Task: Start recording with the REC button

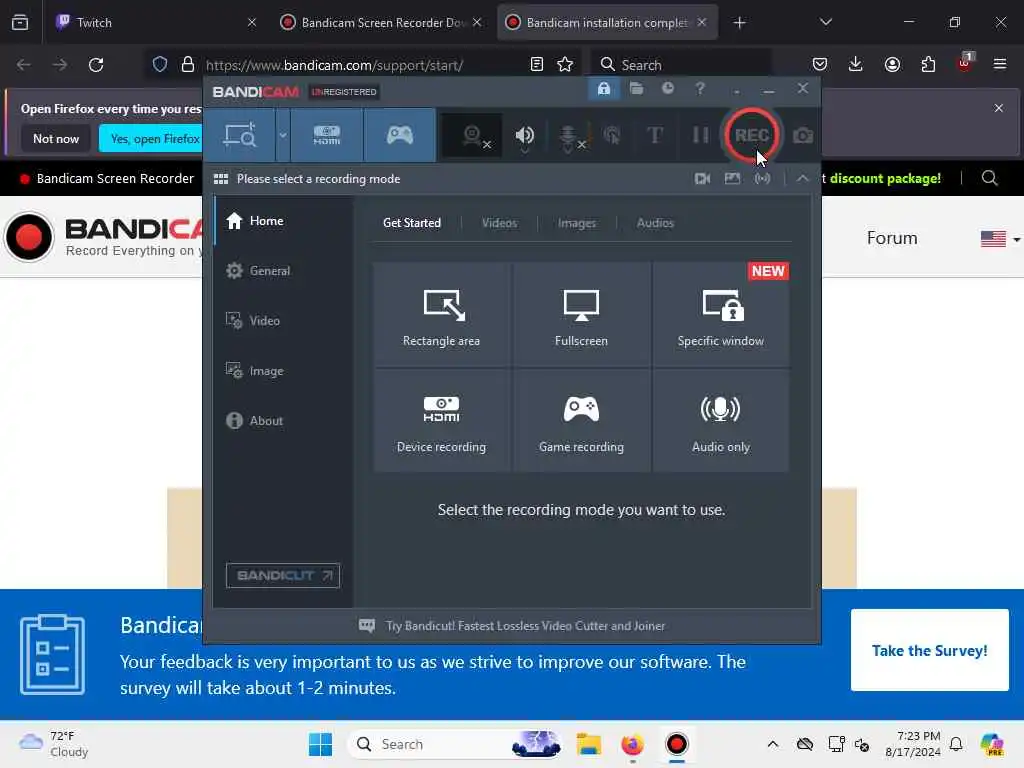Action: [x=751, y=135]
